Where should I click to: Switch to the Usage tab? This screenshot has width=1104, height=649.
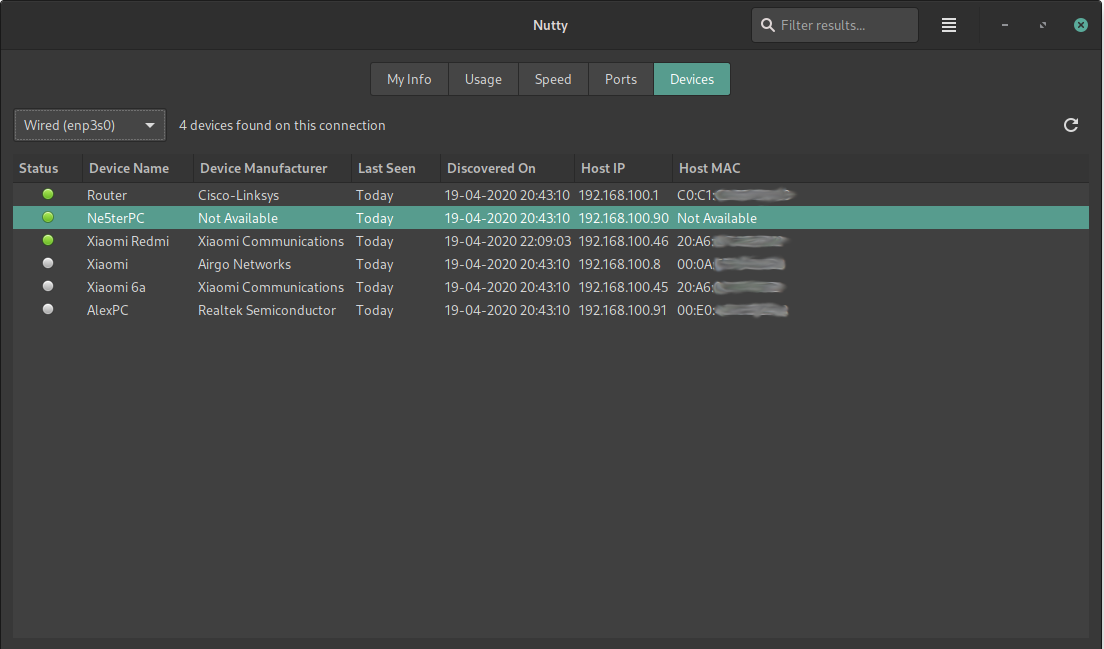[483, 79]
